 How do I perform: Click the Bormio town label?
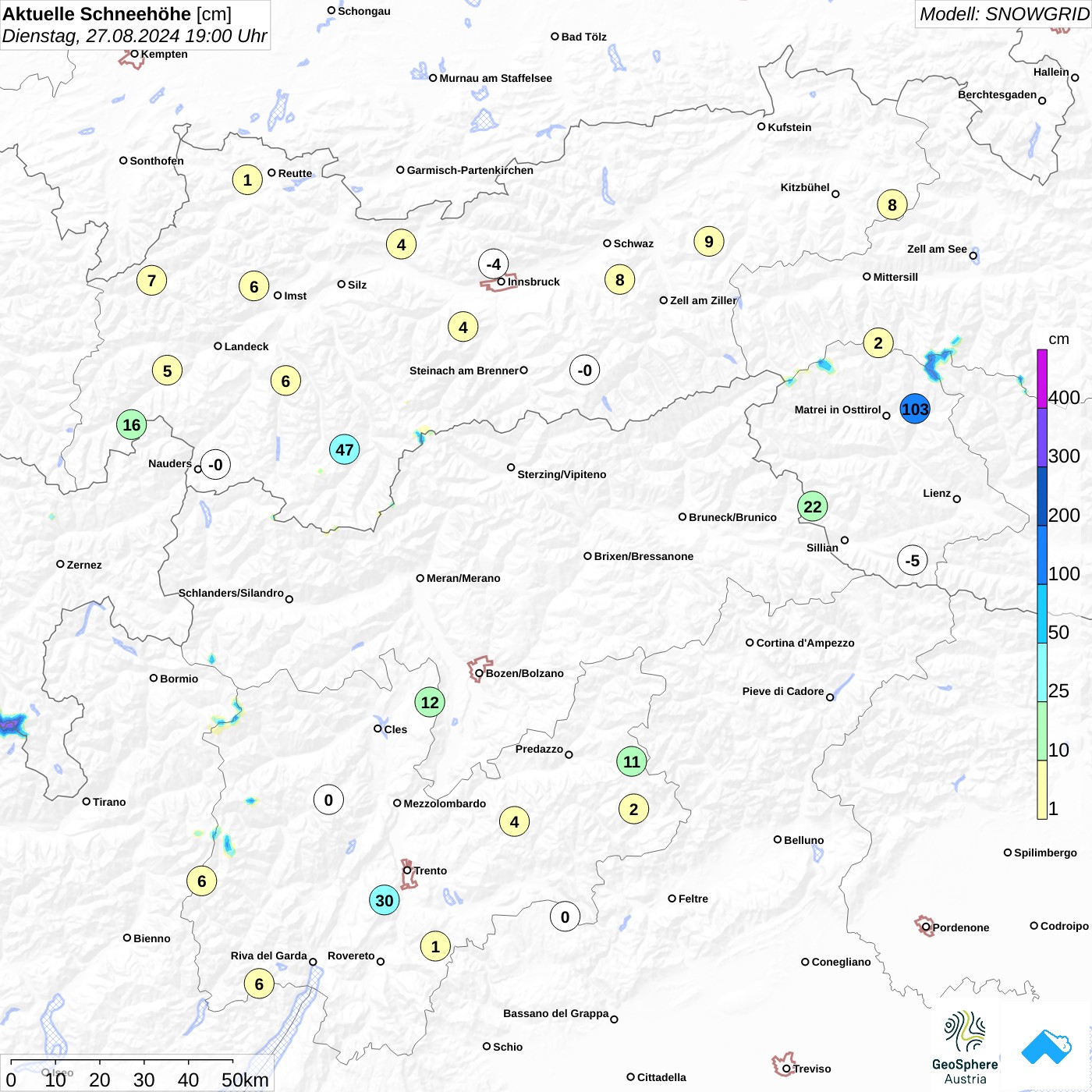coord(179,679)
